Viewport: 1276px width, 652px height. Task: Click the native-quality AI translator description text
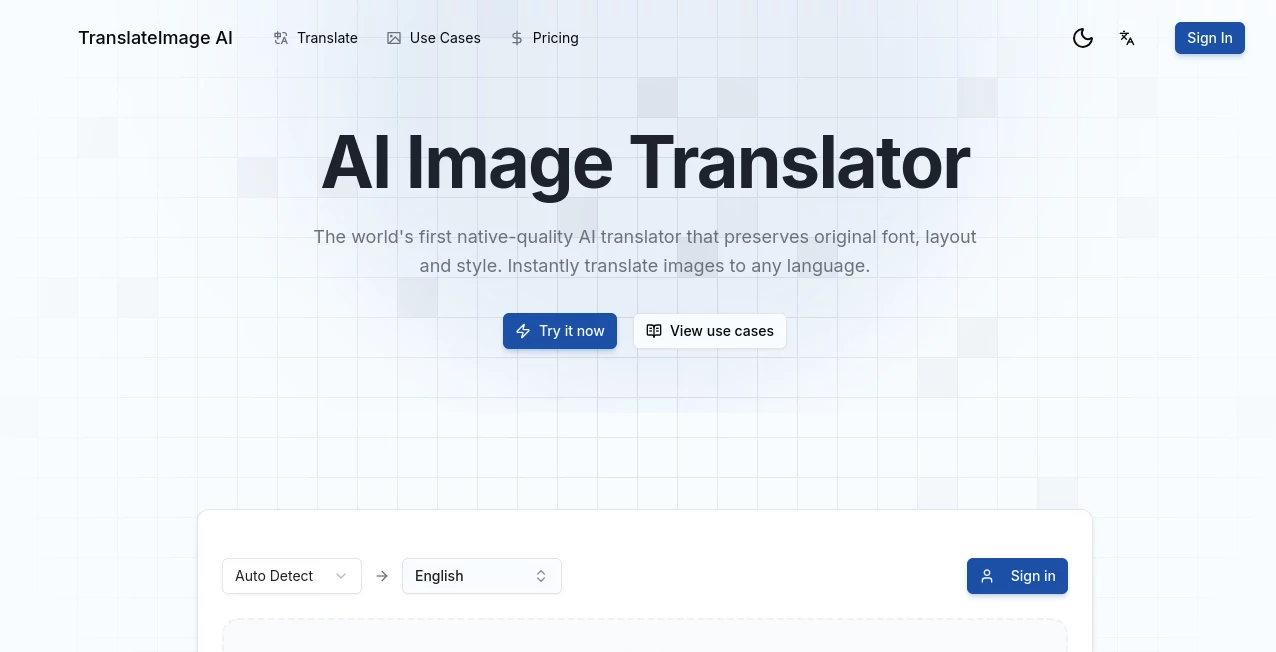[645, 251]
